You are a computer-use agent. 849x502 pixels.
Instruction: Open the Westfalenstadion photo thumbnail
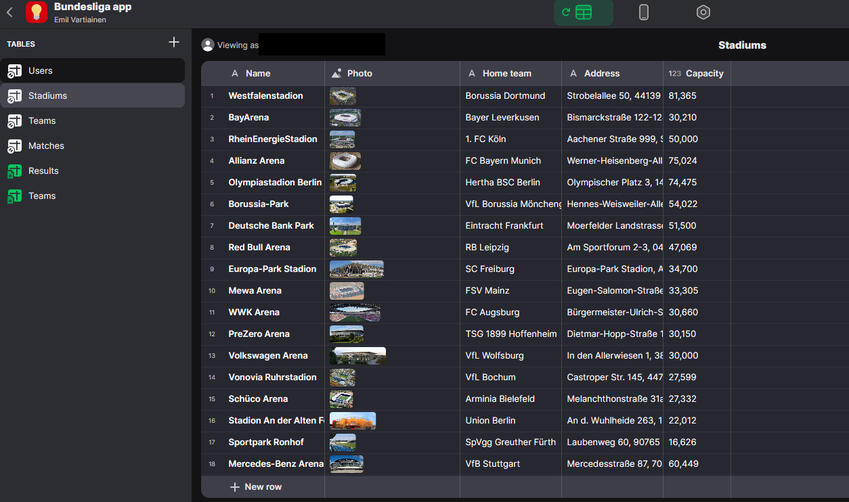click(343, 96)
